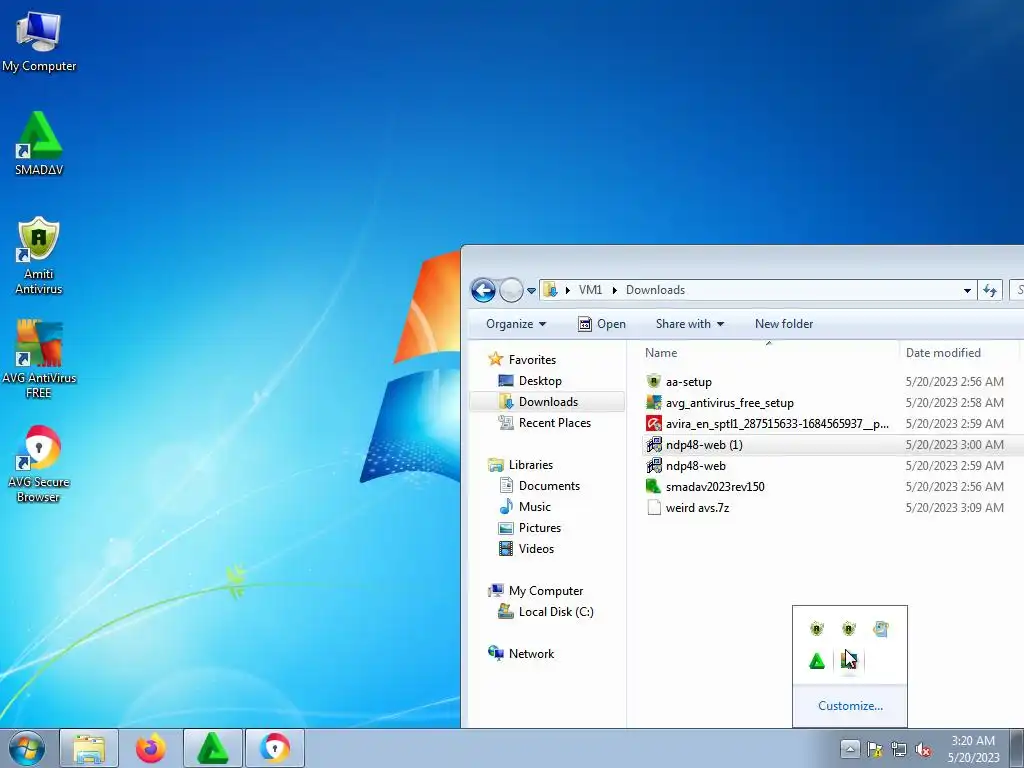Click VM1 in the address path

pos(590,290)
